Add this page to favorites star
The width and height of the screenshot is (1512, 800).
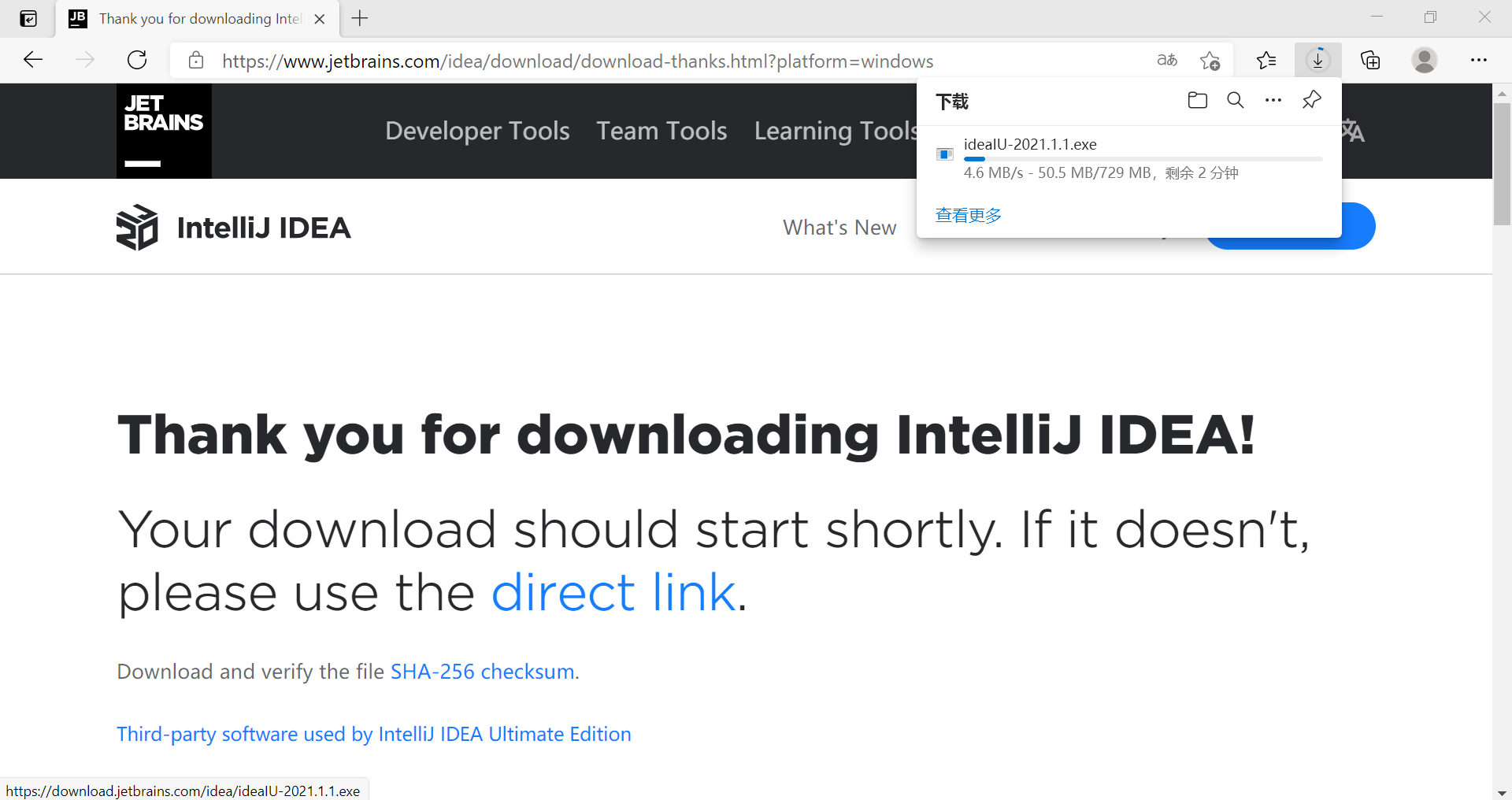point(1210,60)
